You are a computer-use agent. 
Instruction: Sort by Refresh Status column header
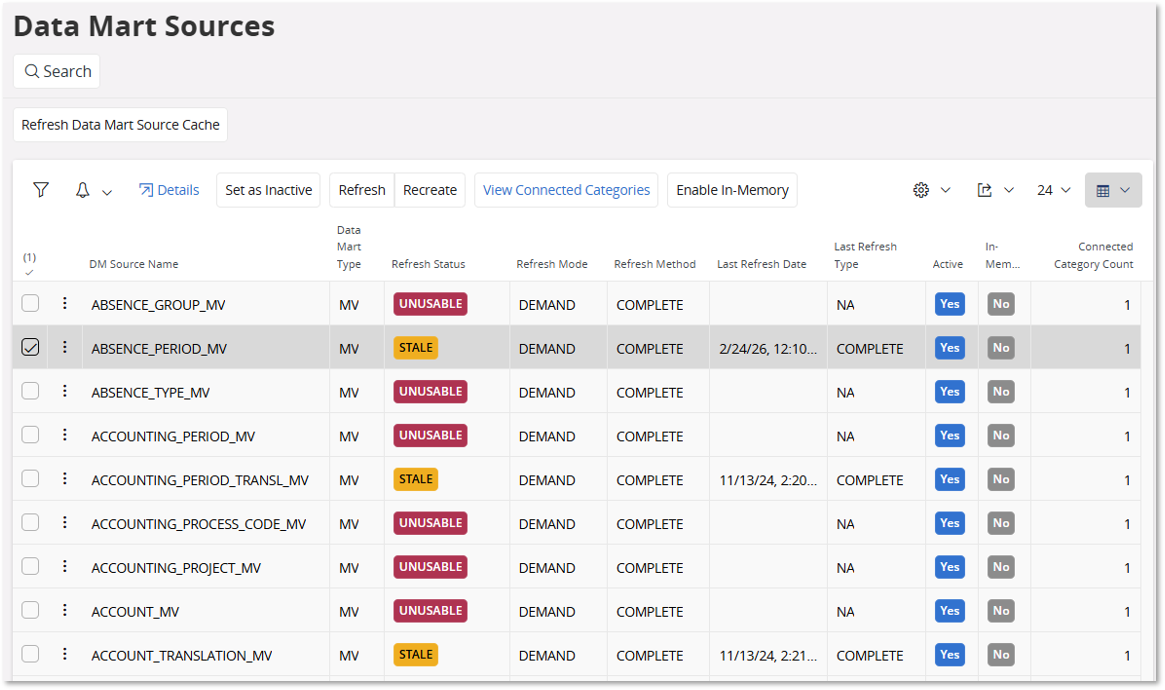tap(428, 264)
